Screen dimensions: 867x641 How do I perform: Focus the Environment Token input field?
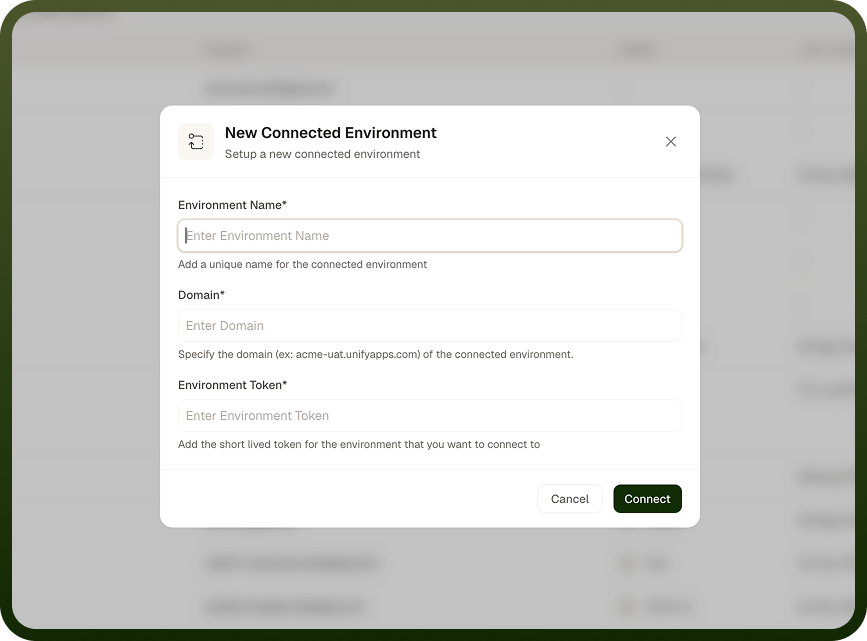point(430,415)
